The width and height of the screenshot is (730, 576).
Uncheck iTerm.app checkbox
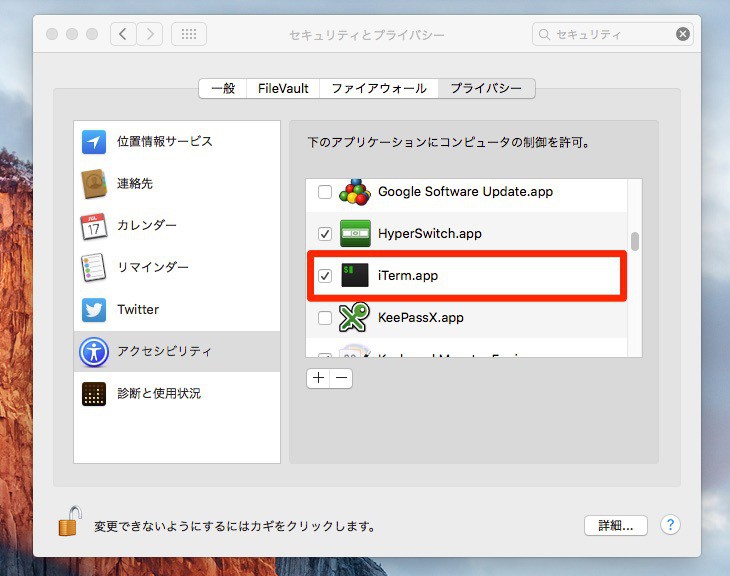click(x=324, y=276)
